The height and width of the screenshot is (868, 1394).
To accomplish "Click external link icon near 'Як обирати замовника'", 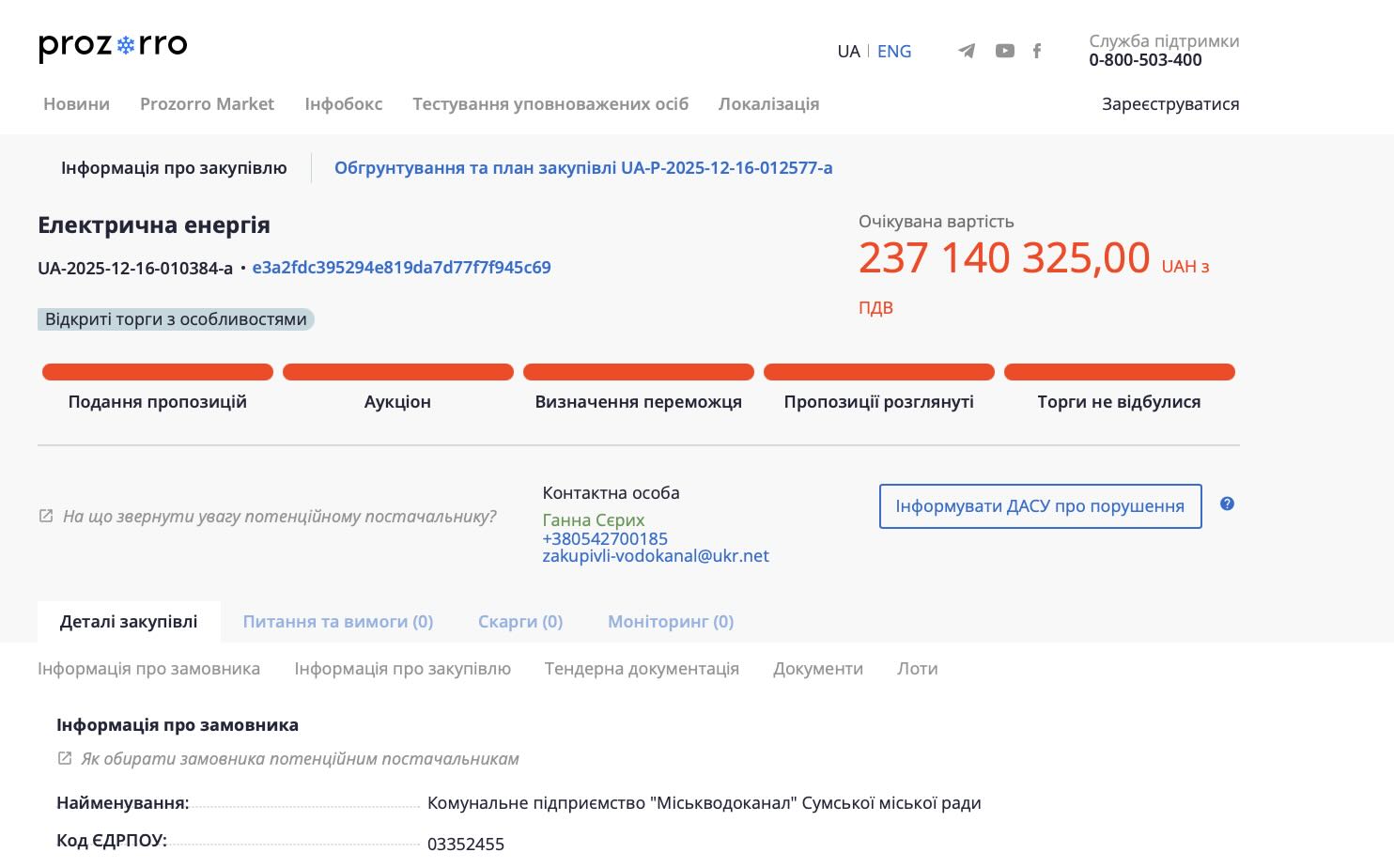I will (65, 758).
